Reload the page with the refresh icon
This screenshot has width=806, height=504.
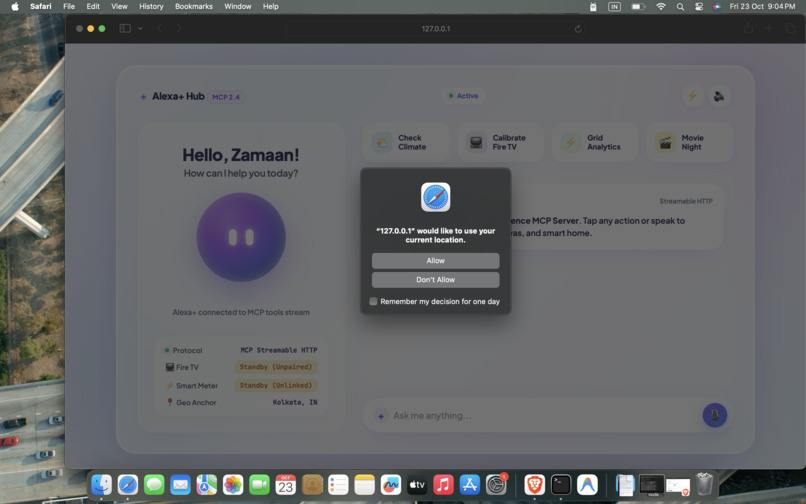tap(578, 29)
